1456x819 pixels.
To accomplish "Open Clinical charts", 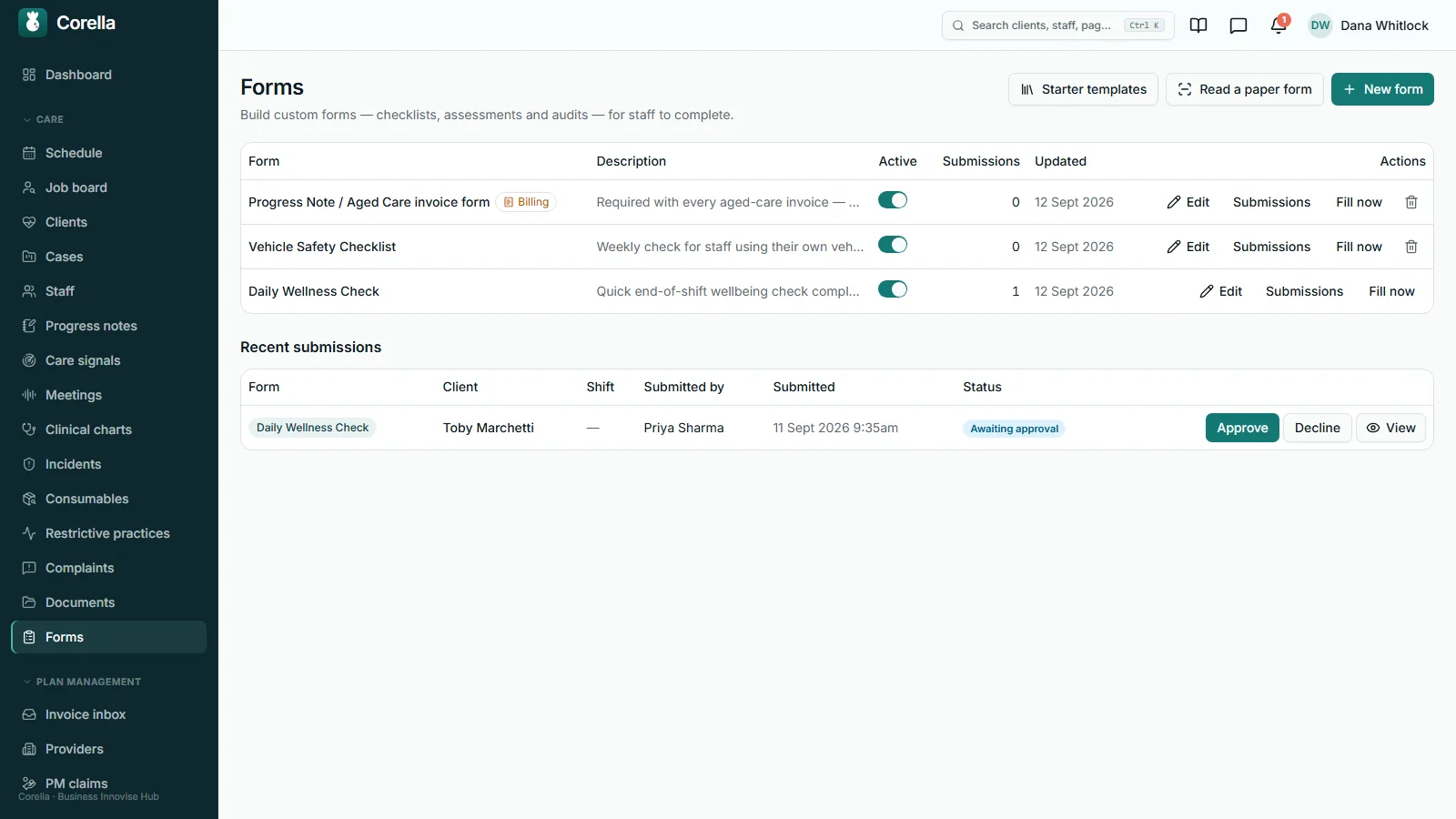I will 109,430.
